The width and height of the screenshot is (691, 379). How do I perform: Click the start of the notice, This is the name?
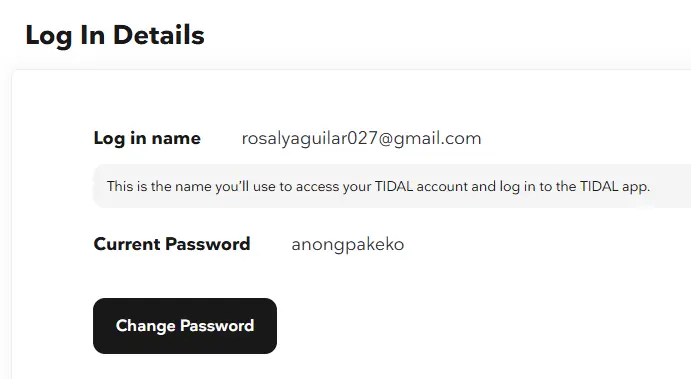[x=159, y=186]
